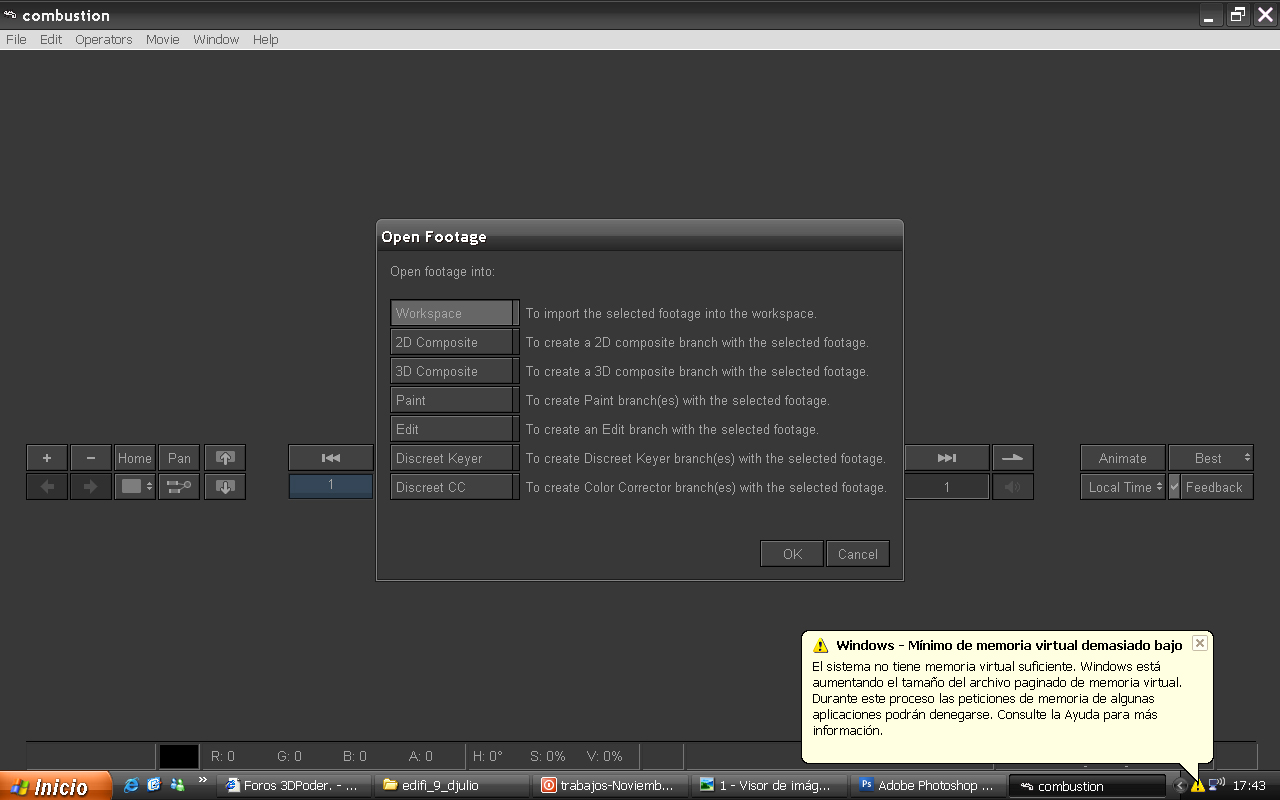Toggle the audio speaker icon
1280x800 pixels.
click(x=1013, y=487)
